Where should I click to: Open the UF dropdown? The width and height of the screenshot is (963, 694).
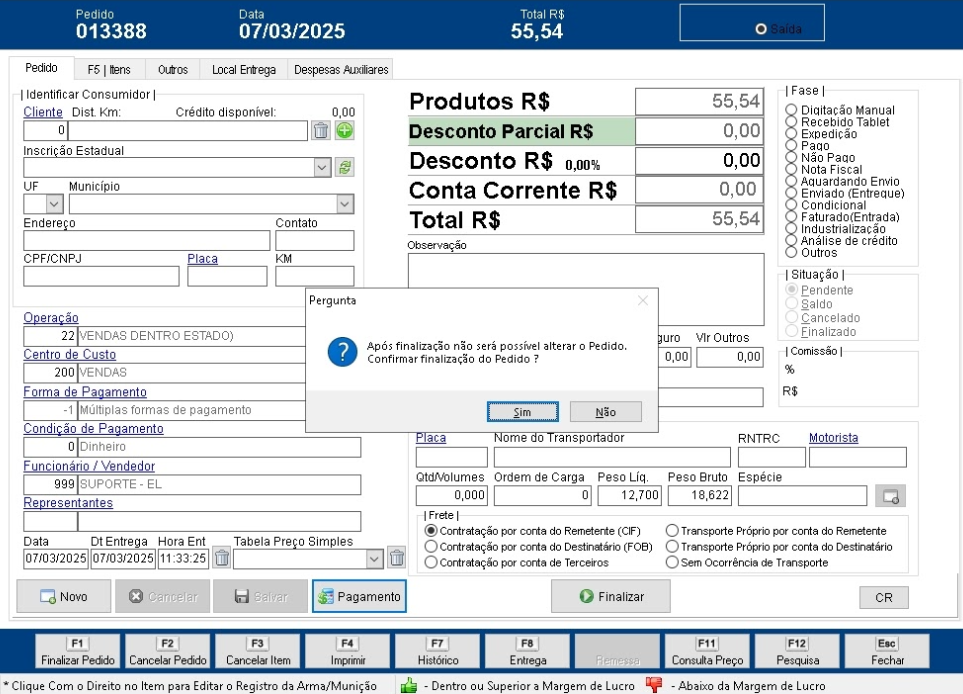click(x=54, y=203)
